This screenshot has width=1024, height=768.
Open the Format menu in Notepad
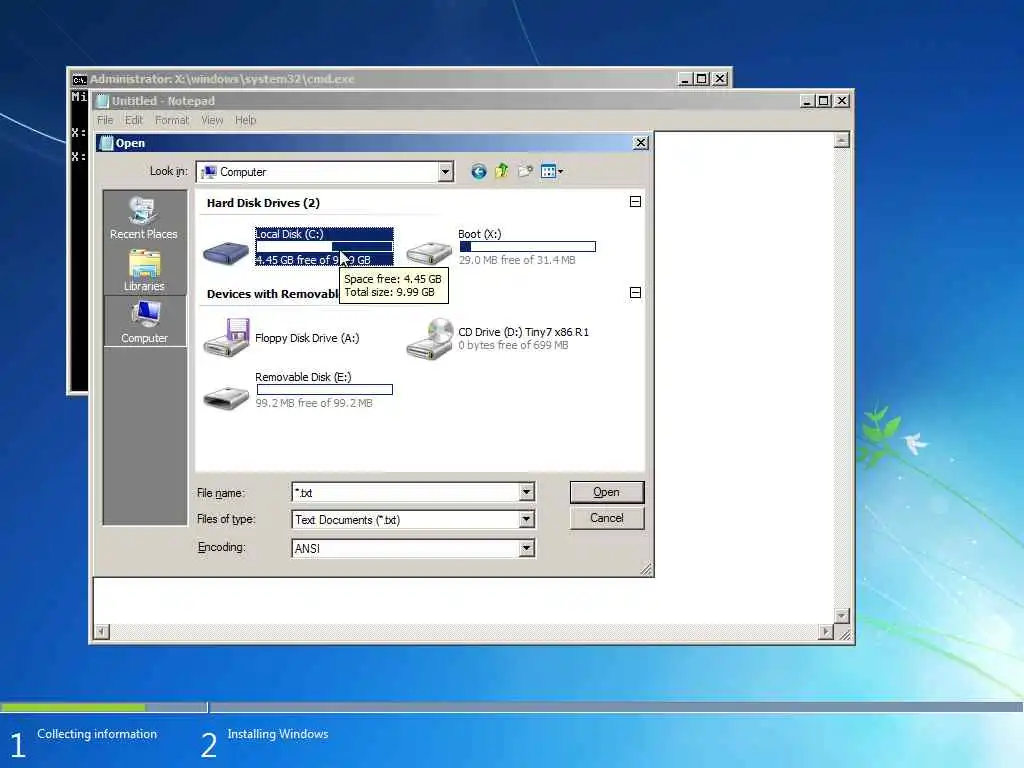pos(172,120)
